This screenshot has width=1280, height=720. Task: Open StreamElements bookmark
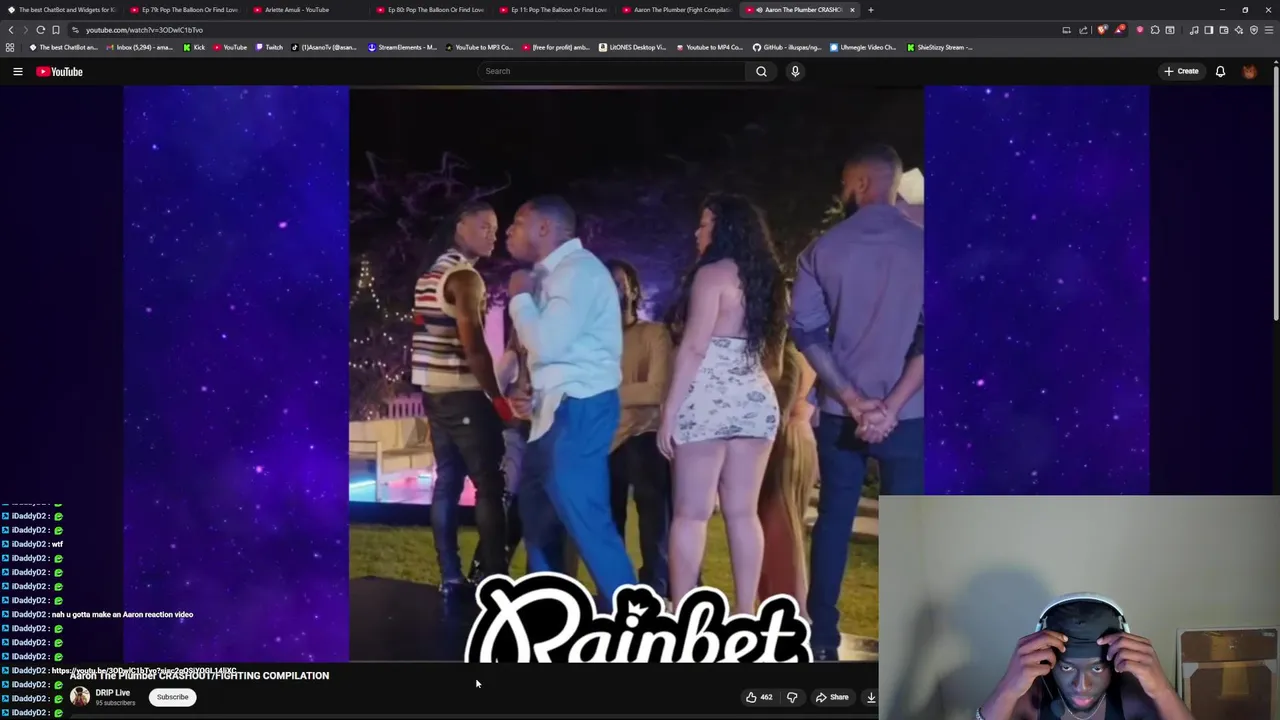[x=403, y=47]
